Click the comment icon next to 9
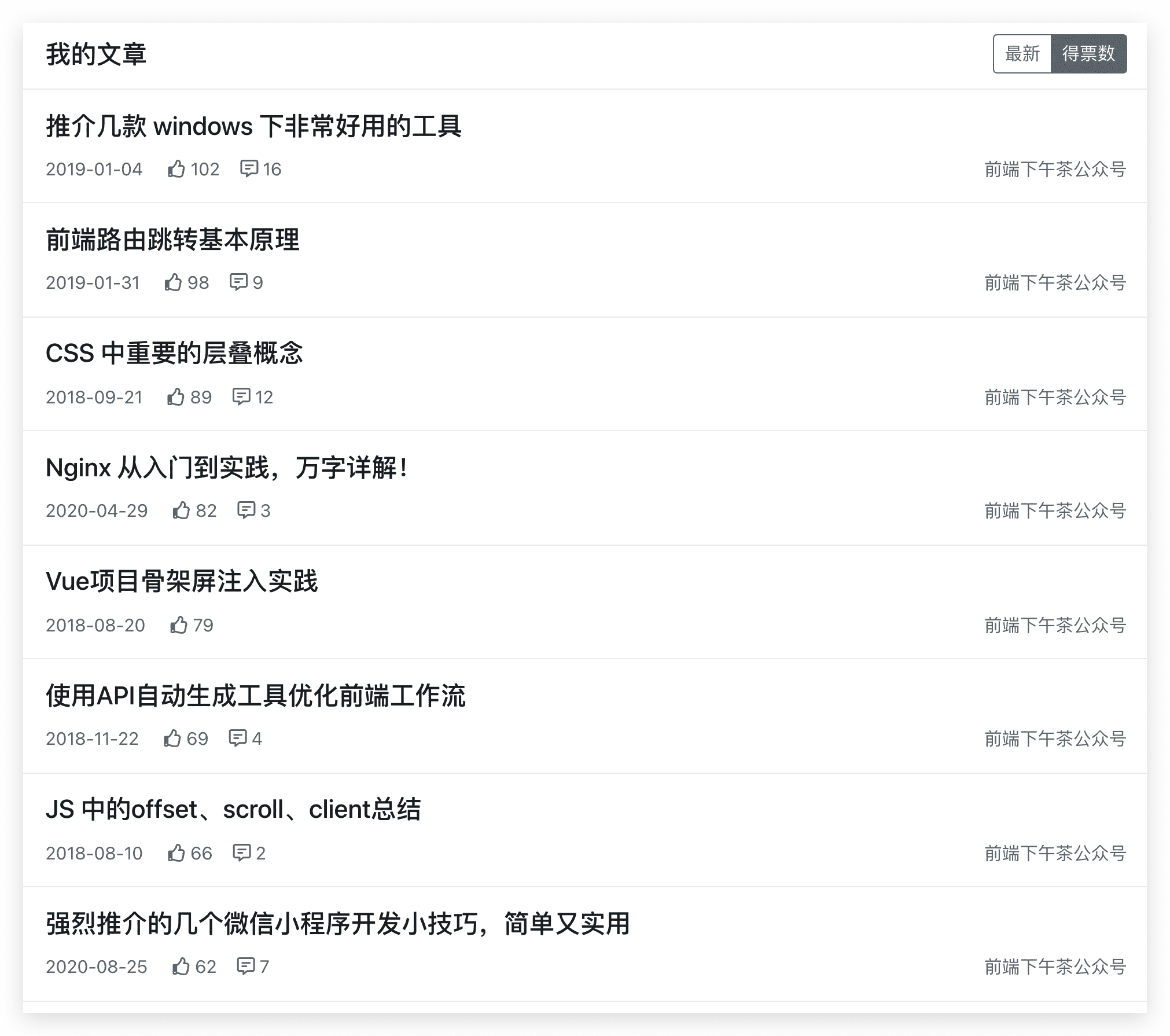The height and width of the screenshot is (1036, 1170). 238,282
